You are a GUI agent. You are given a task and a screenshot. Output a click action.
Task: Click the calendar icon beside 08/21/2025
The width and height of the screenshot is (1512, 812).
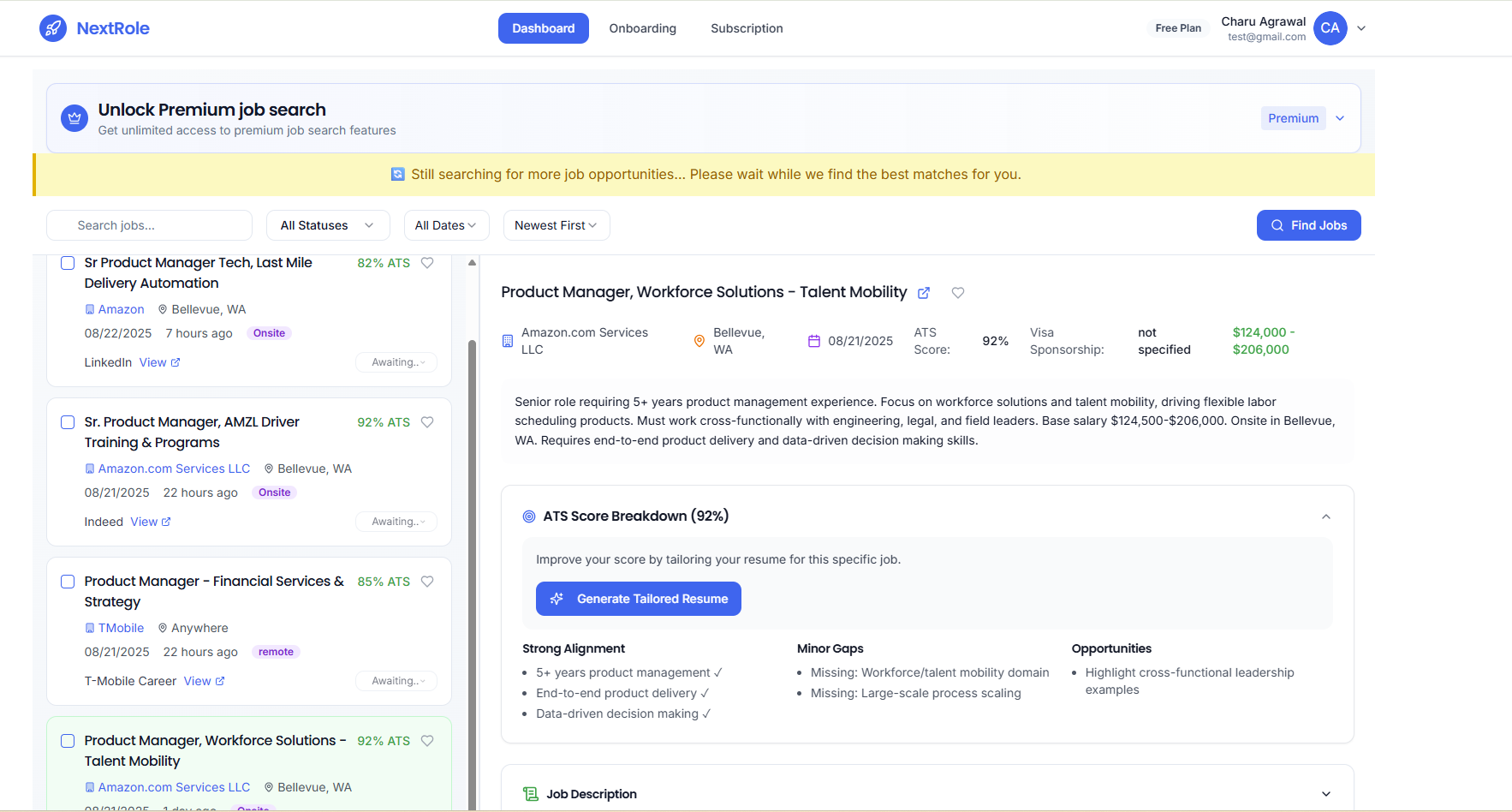click(814, 341)
